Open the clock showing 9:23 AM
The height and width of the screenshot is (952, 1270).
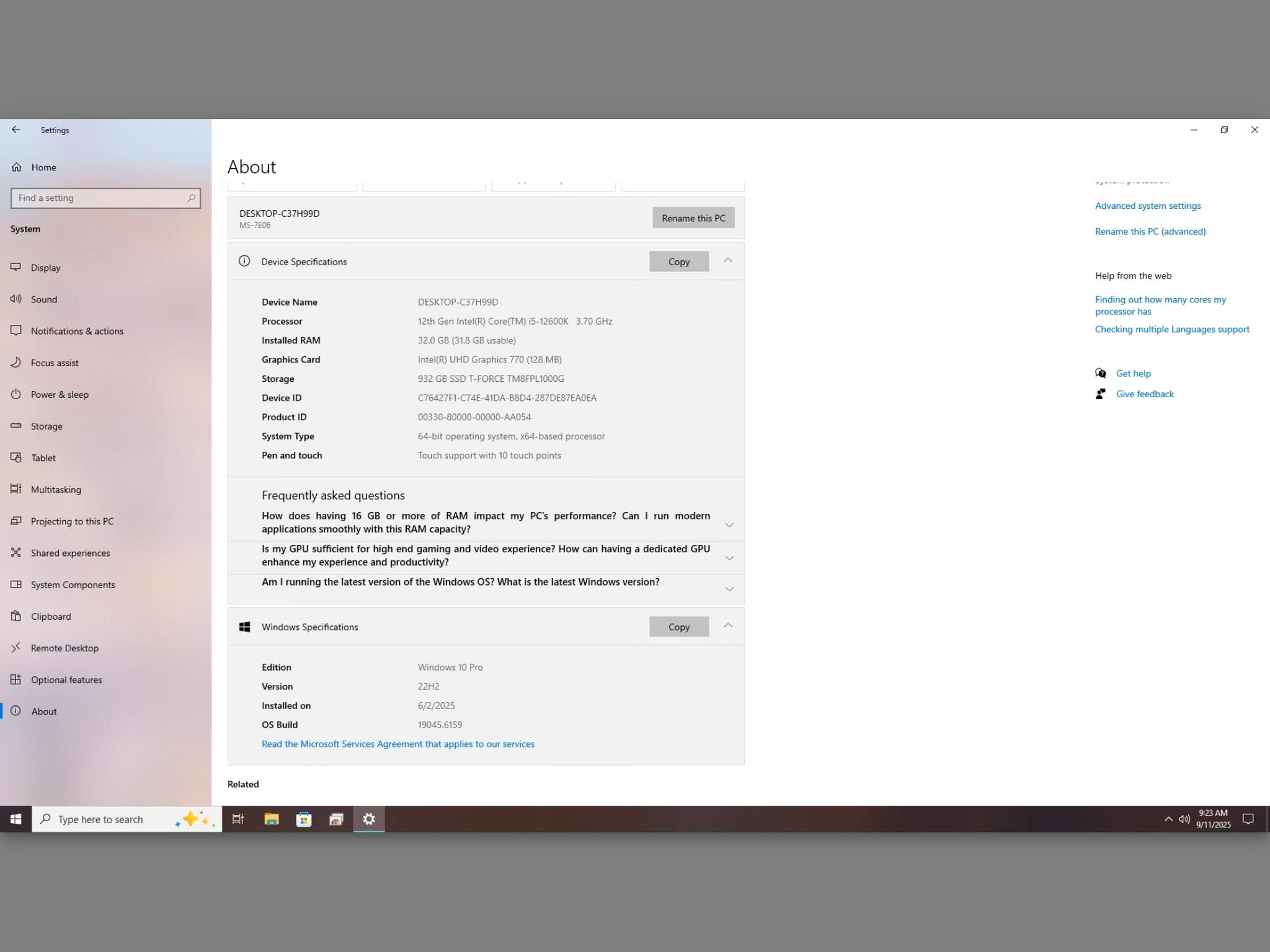pyautogui.click(x=1214, y=819)
